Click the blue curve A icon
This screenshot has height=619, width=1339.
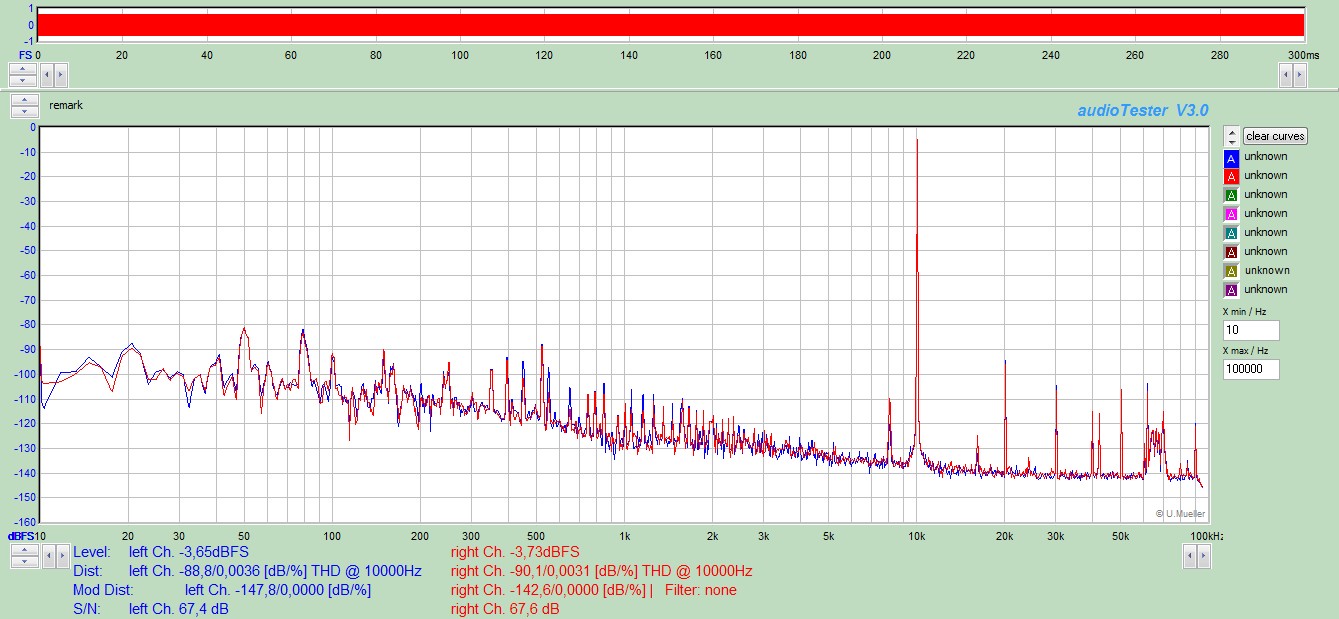tap(1231, 158)
